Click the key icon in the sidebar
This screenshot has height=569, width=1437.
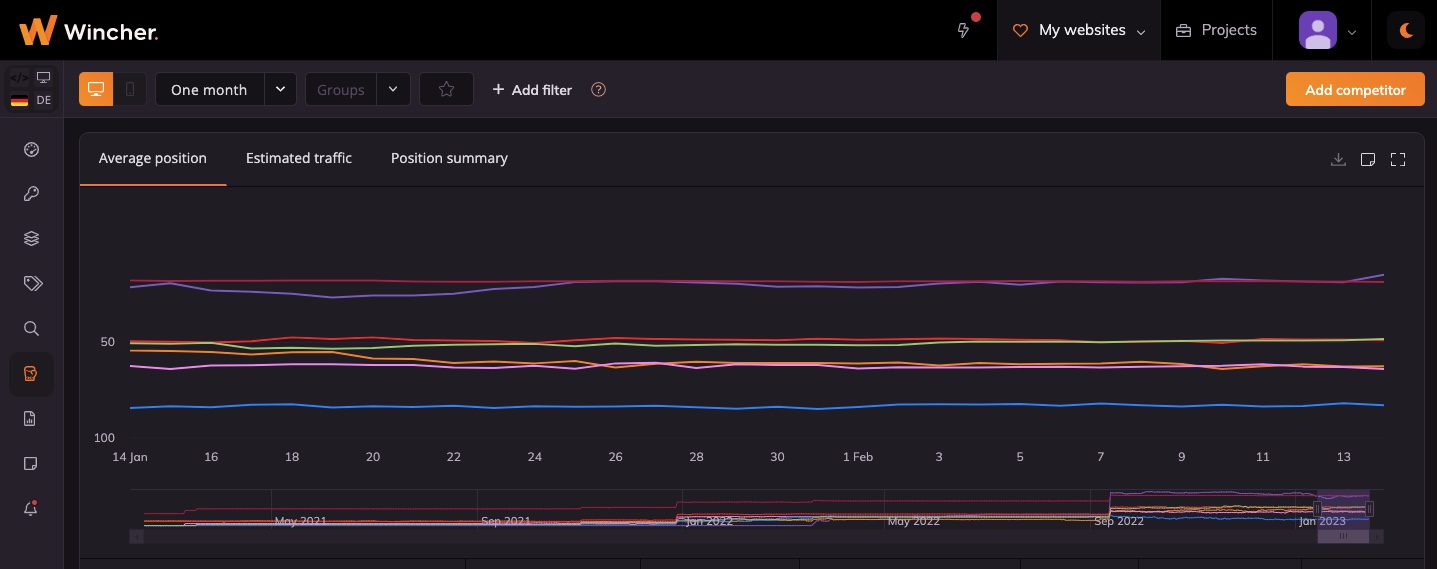tap(31, 194)
